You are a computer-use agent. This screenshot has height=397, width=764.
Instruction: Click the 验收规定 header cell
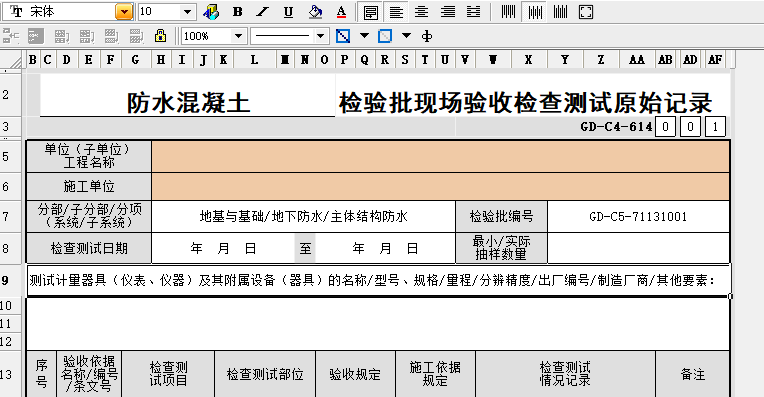tap(355, 374)
